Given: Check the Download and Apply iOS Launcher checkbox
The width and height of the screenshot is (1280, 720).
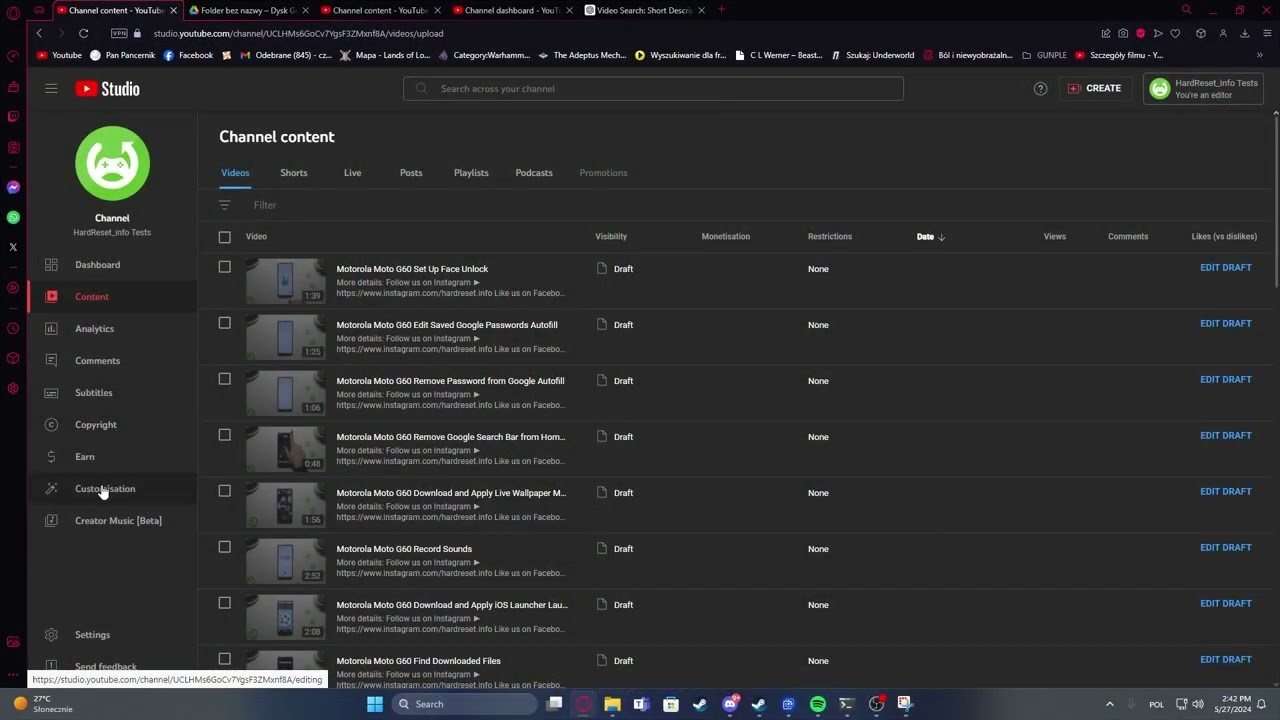Looking at the screenshot, I should coord(224,603).
